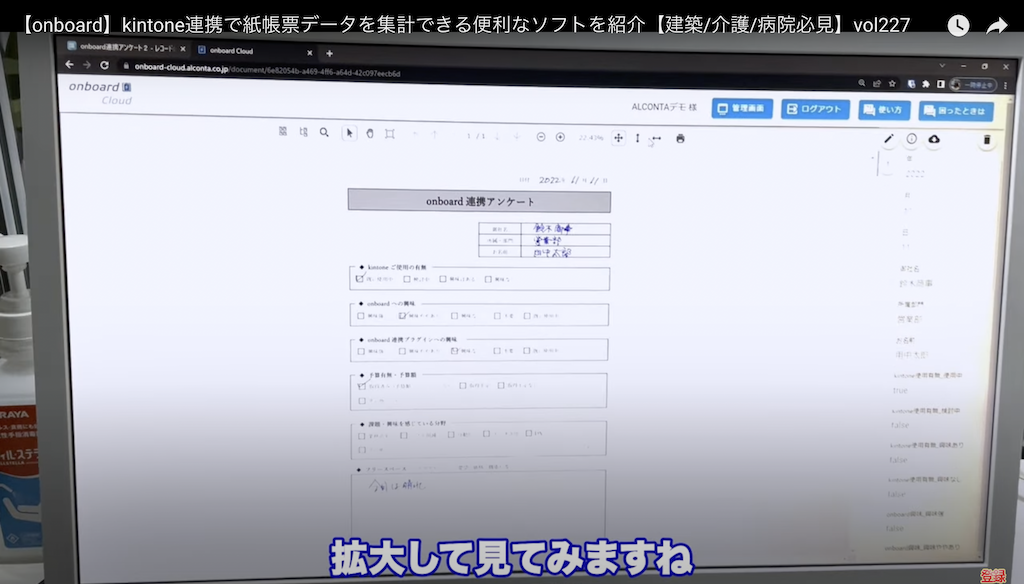1024x584 pixels.
Task: Delete this record with the trash icon
Action: coord(988,139)
